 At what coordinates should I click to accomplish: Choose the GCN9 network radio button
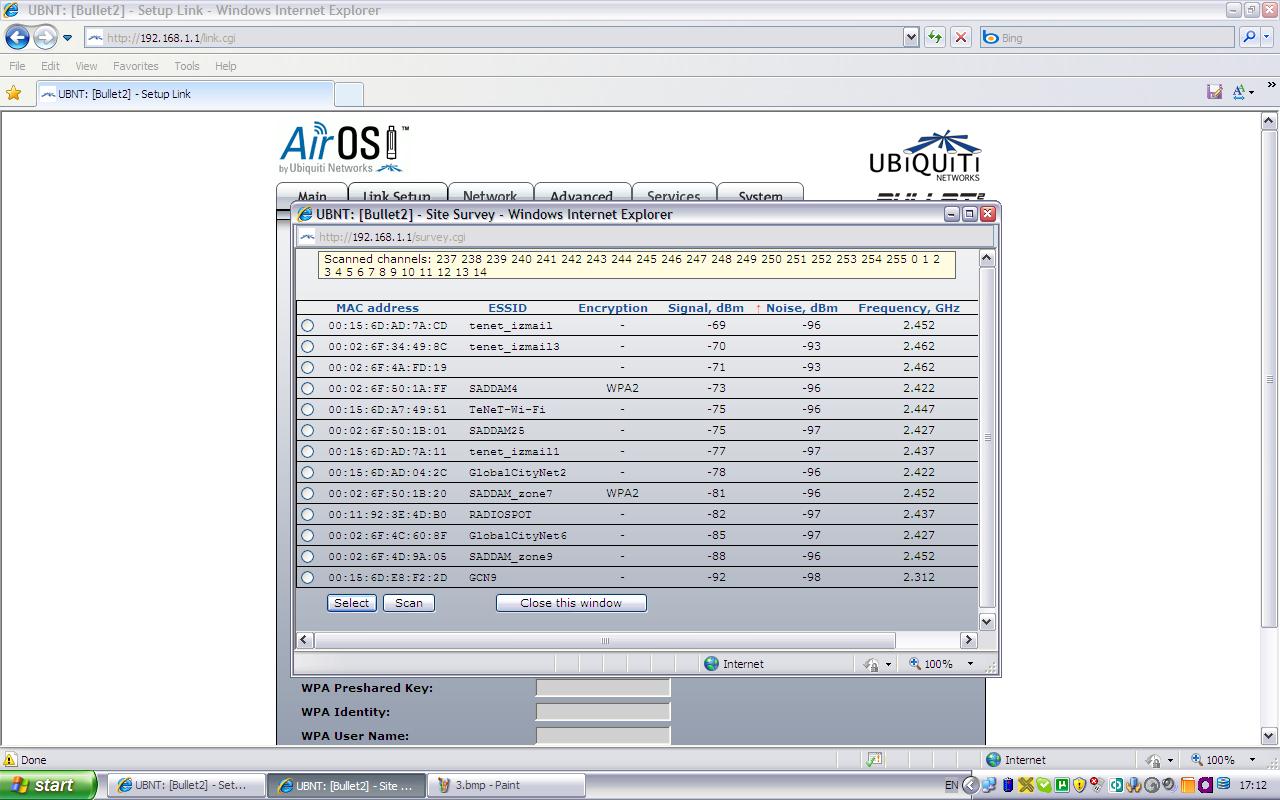click(x=307, y=578)
